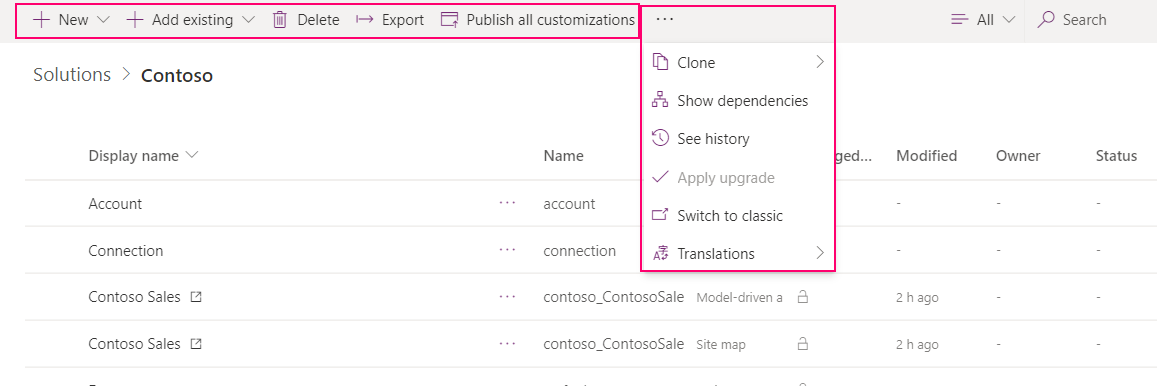Viewport: 1157px width, 386px height.
Task: Open the Connection row ellipsis menu
Action: [x=507, y=249]
